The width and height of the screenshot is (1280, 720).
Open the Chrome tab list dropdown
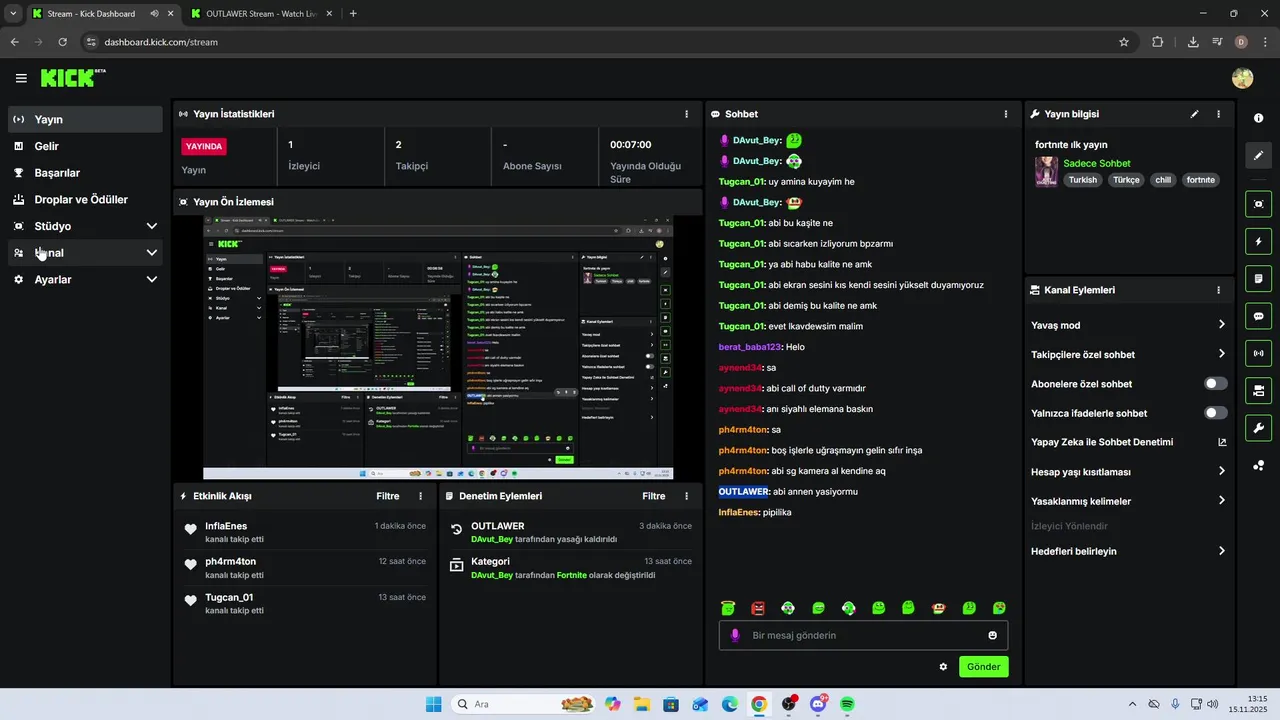pyautogui.click(x=12, y=14)
